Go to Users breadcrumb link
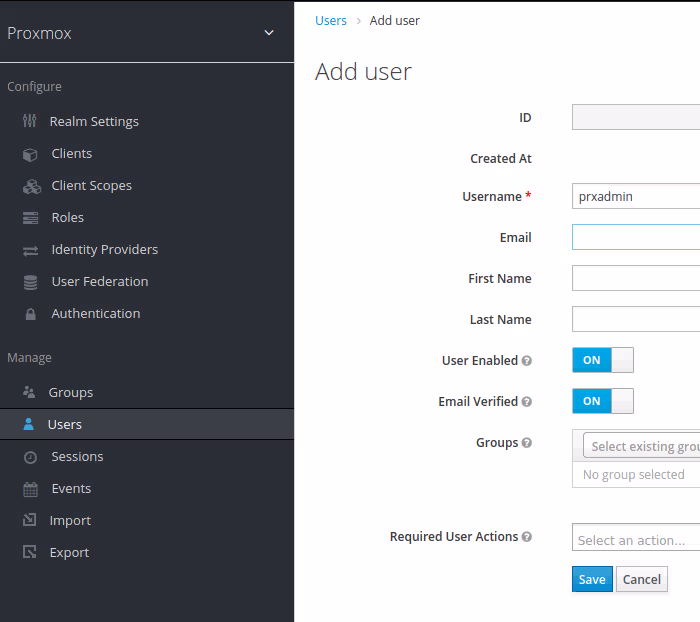Screen dimensions: 700x622 331,20
